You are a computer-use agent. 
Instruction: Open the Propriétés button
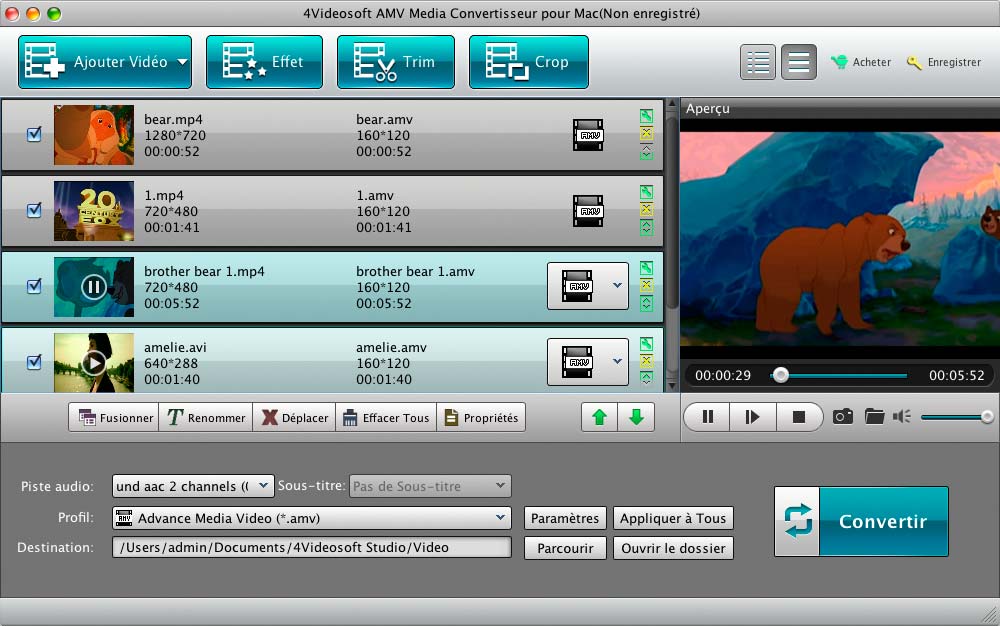(481, 418)
